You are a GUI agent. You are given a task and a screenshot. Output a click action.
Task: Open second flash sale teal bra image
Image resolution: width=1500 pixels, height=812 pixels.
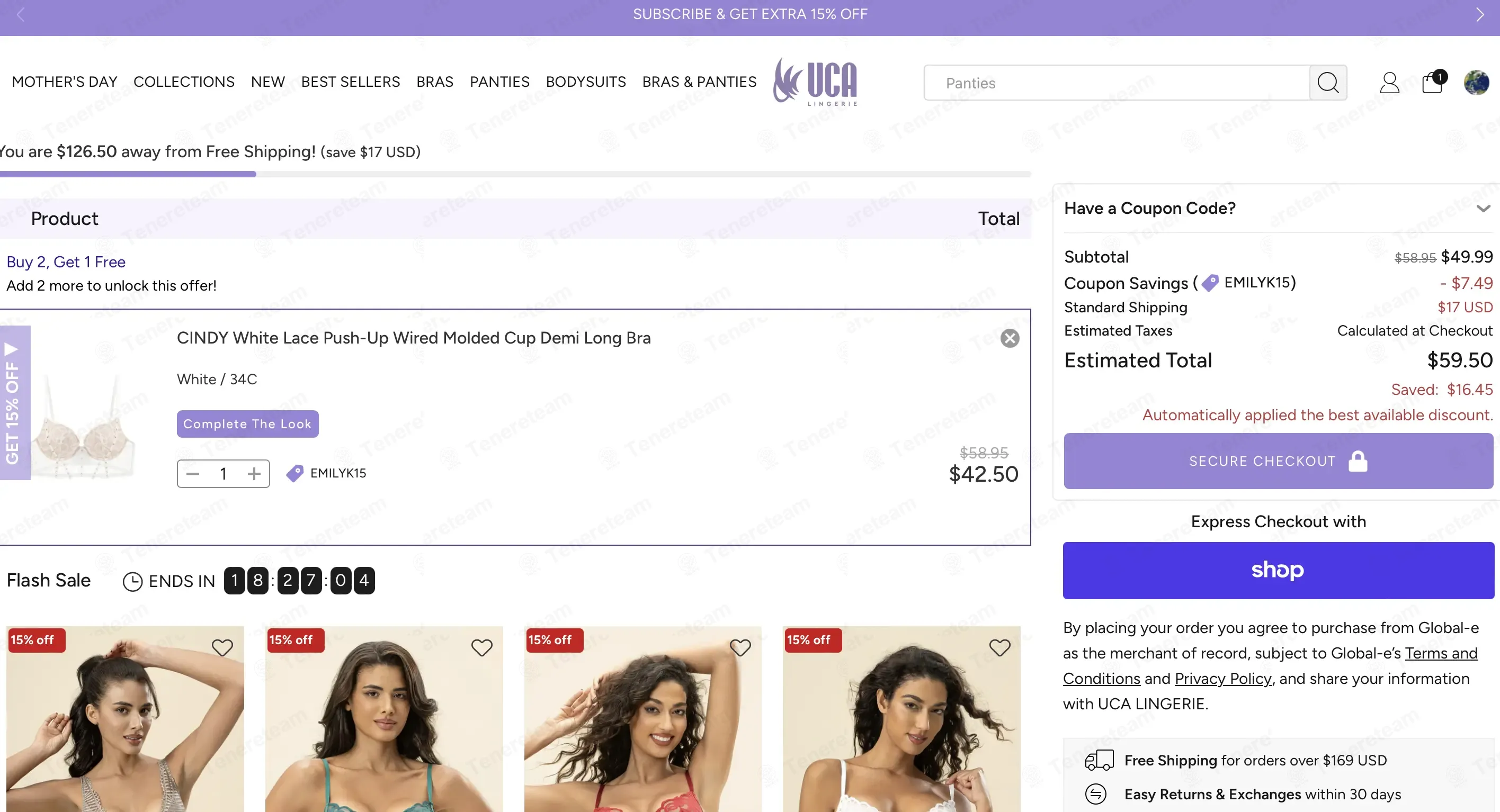pos(385,719)
